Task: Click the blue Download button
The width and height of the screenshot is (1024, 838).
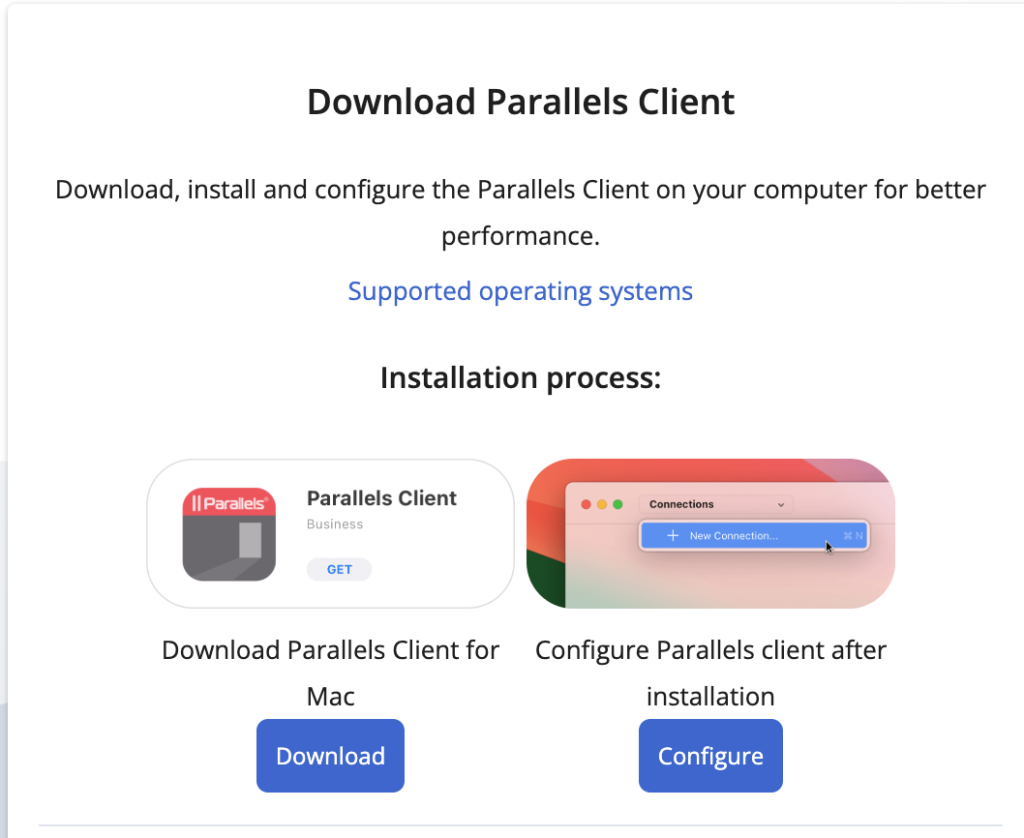Action: pyautogui.click(x=330, y=756)
